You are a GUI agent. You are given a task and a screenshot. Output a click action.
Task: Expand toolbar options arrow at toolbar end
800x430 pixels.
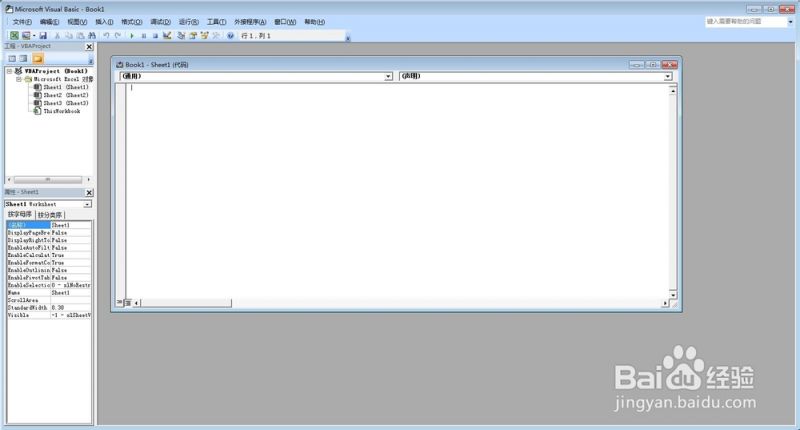(347, 38)
